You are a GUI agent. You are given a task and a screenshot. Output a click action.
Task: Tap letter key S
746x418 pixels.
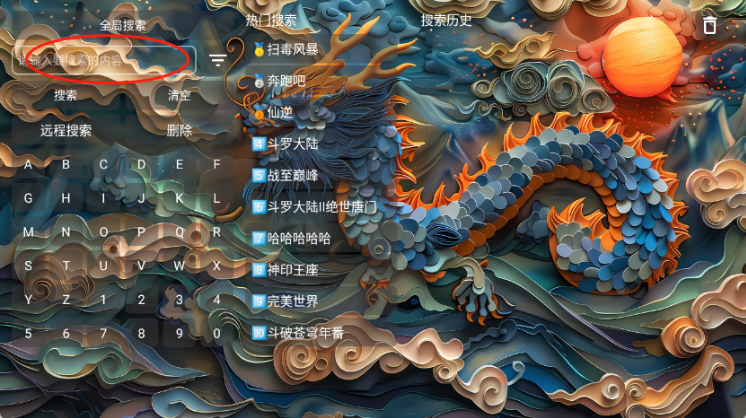coord(28,266)
